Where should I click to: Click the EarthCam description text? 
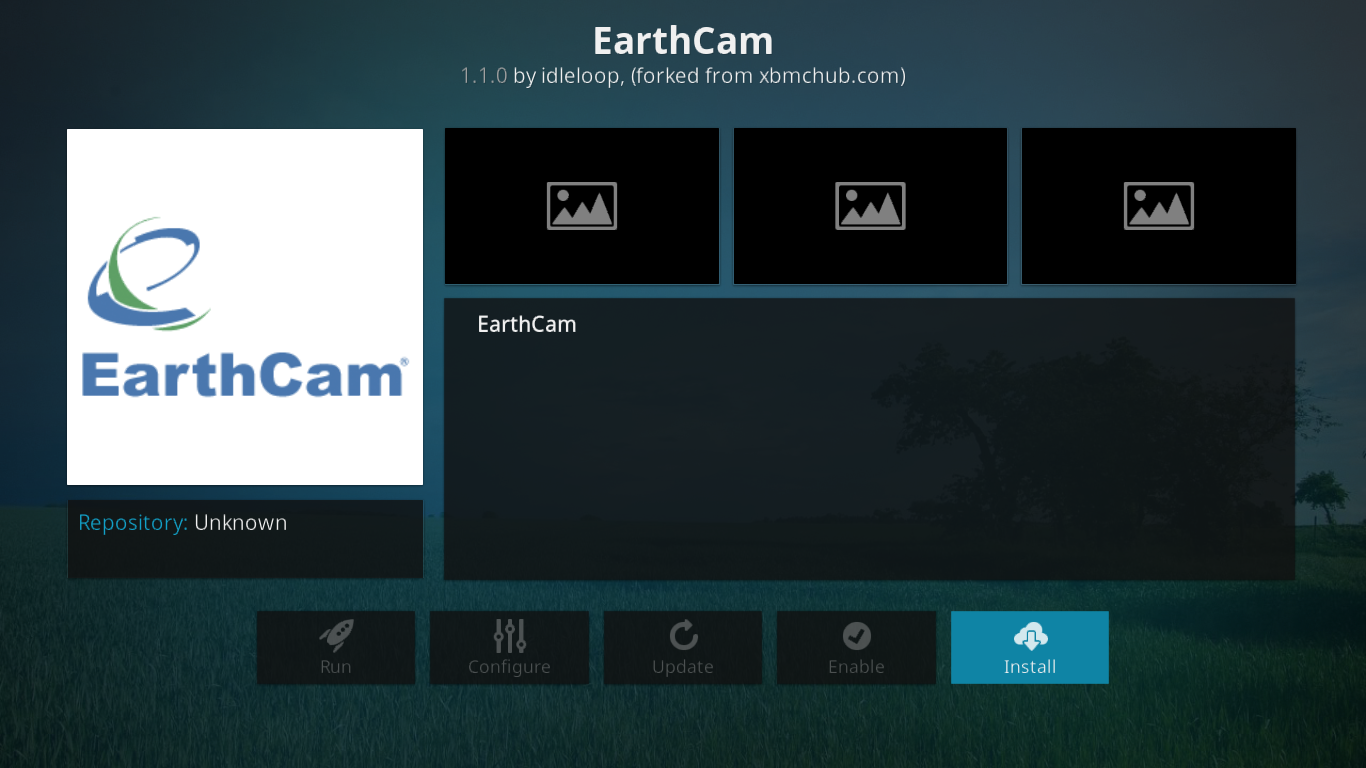[x=527, y=324]
